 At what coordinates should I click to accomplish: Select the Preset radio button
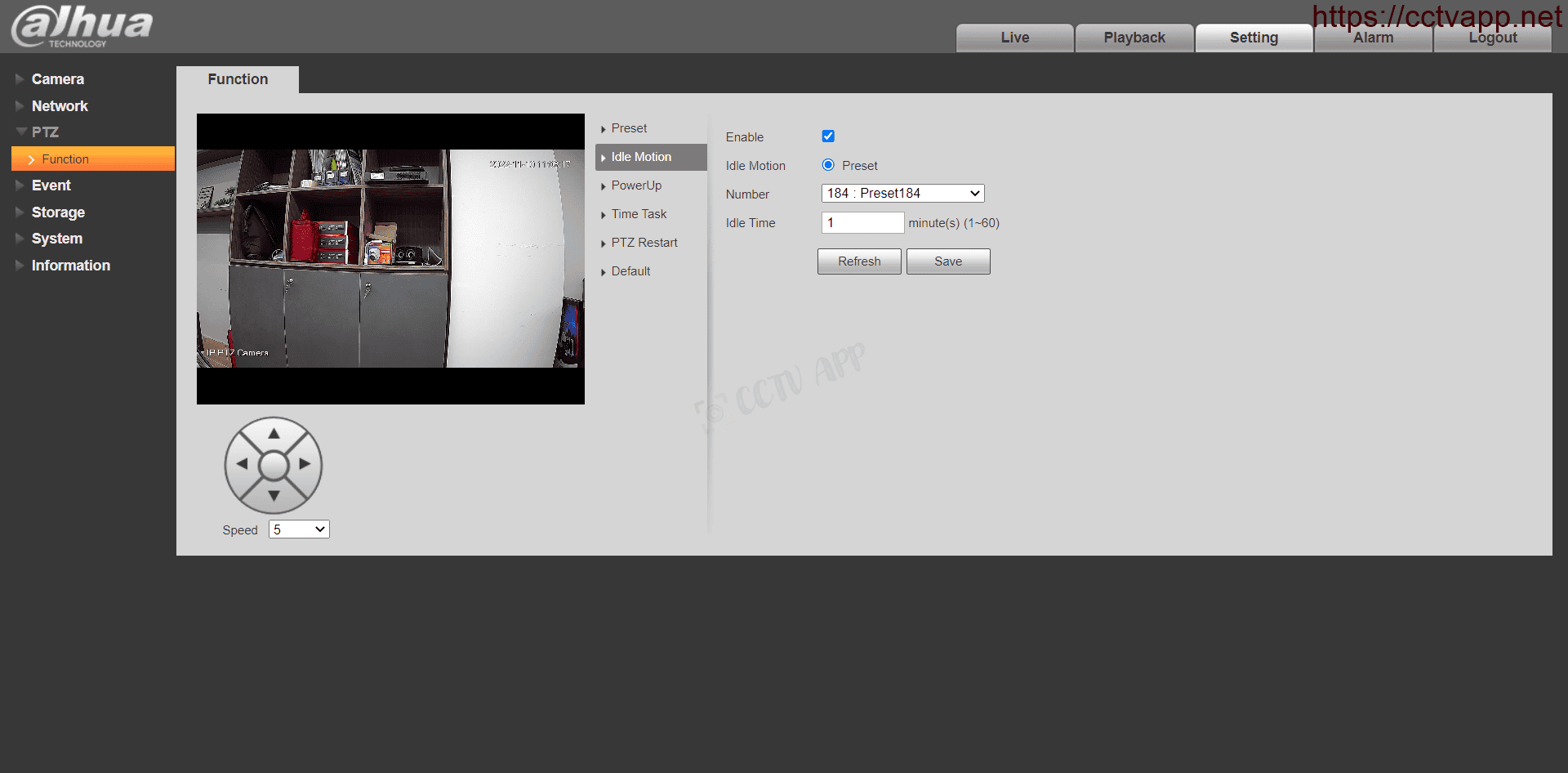click(828, 165)
